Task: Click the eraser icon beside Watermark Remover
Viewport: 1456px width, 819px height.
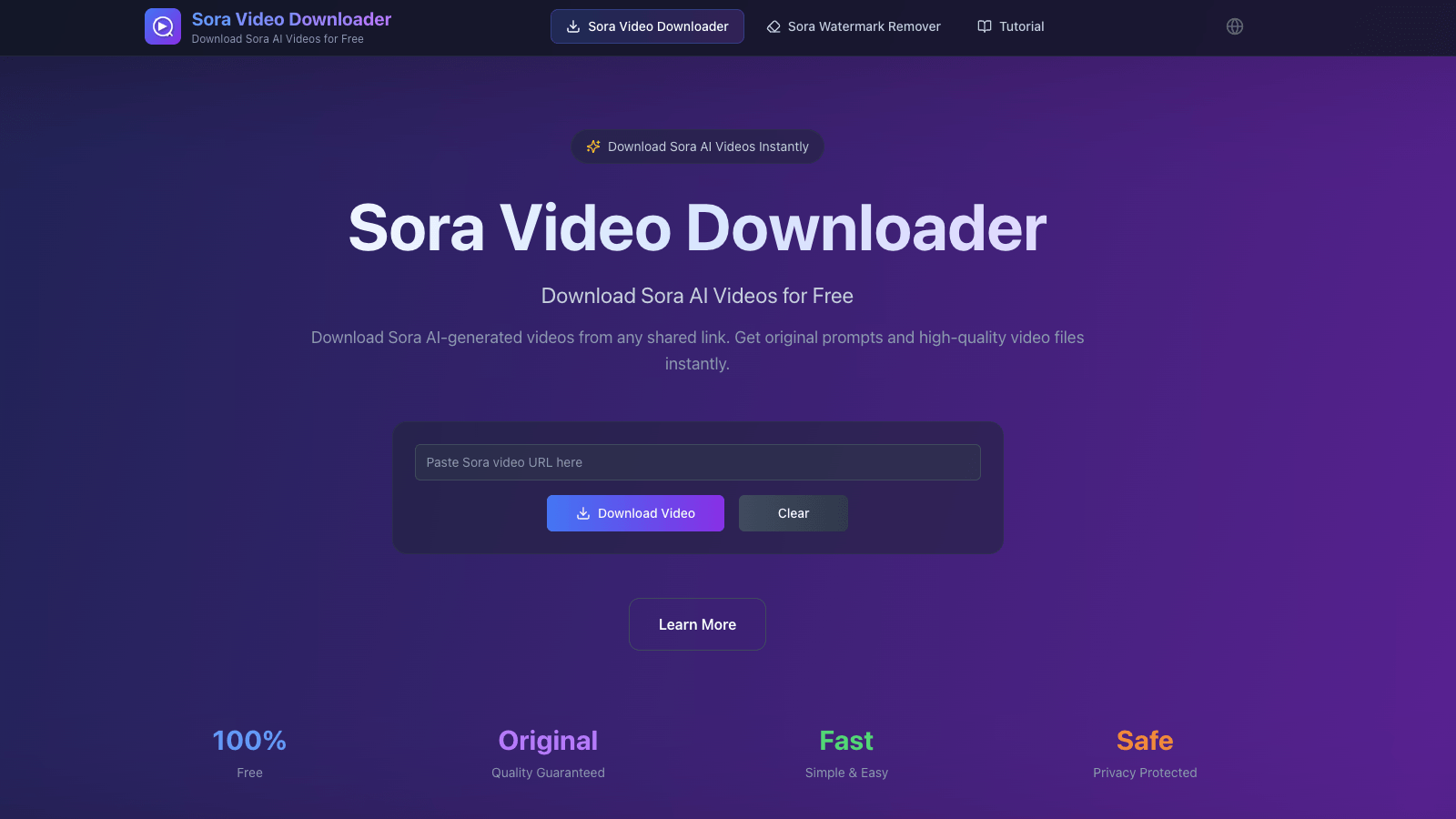Action: coord(773,26)
